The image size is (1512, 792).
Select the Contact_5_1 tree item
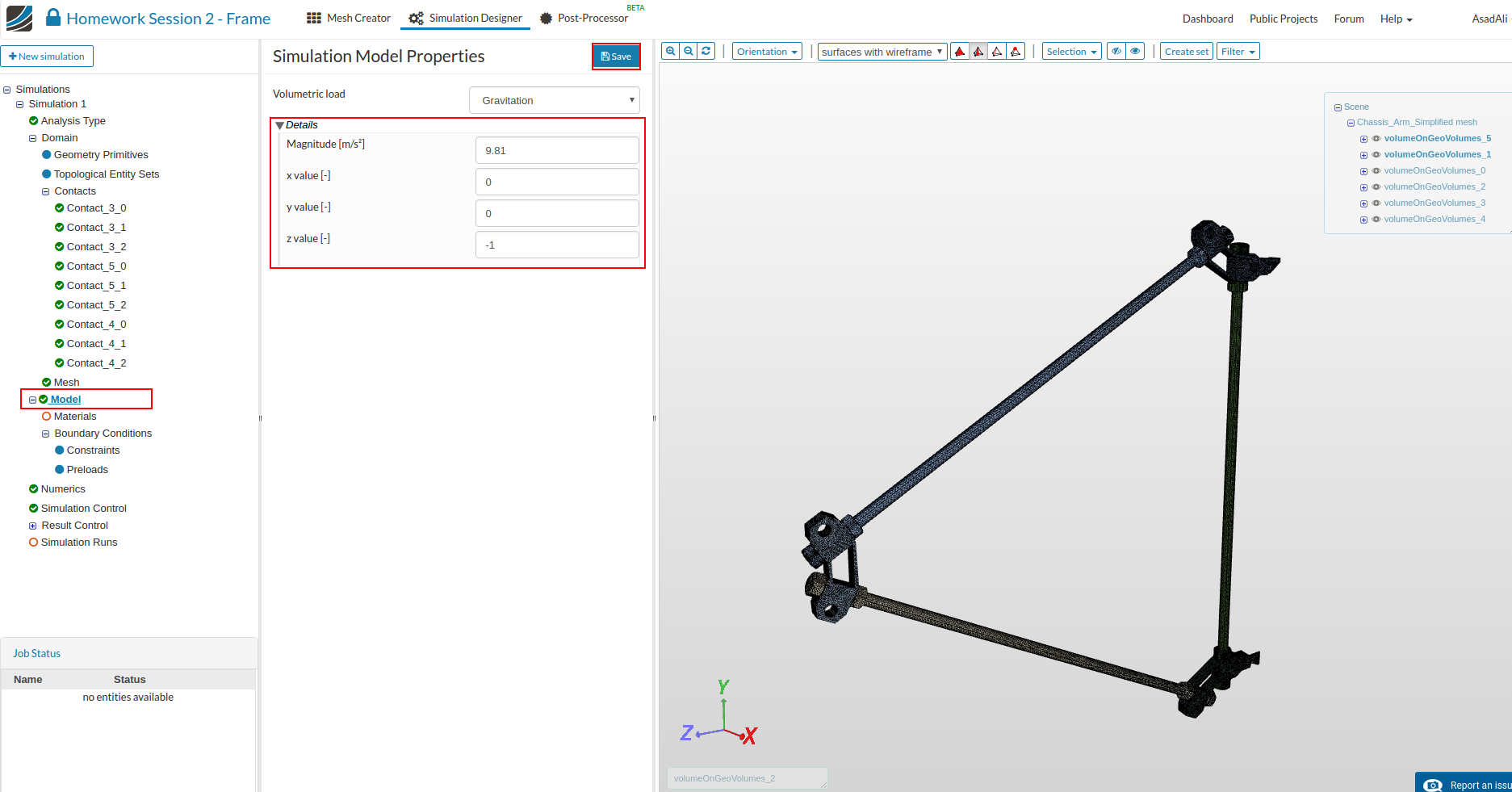point(96,286)
